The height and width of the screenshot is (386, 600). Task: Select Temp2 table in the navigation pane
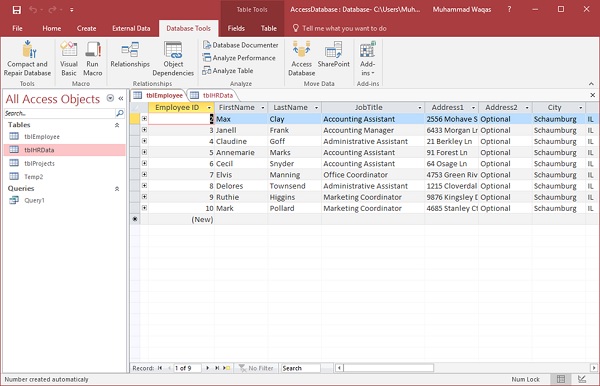[64, 177]
